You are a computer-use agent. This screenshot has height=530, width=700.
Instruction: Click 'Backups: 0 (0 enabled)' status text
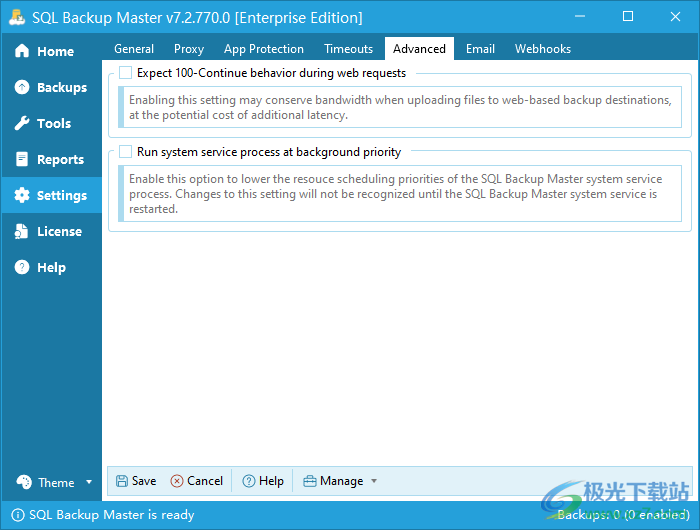pos(624,515)
